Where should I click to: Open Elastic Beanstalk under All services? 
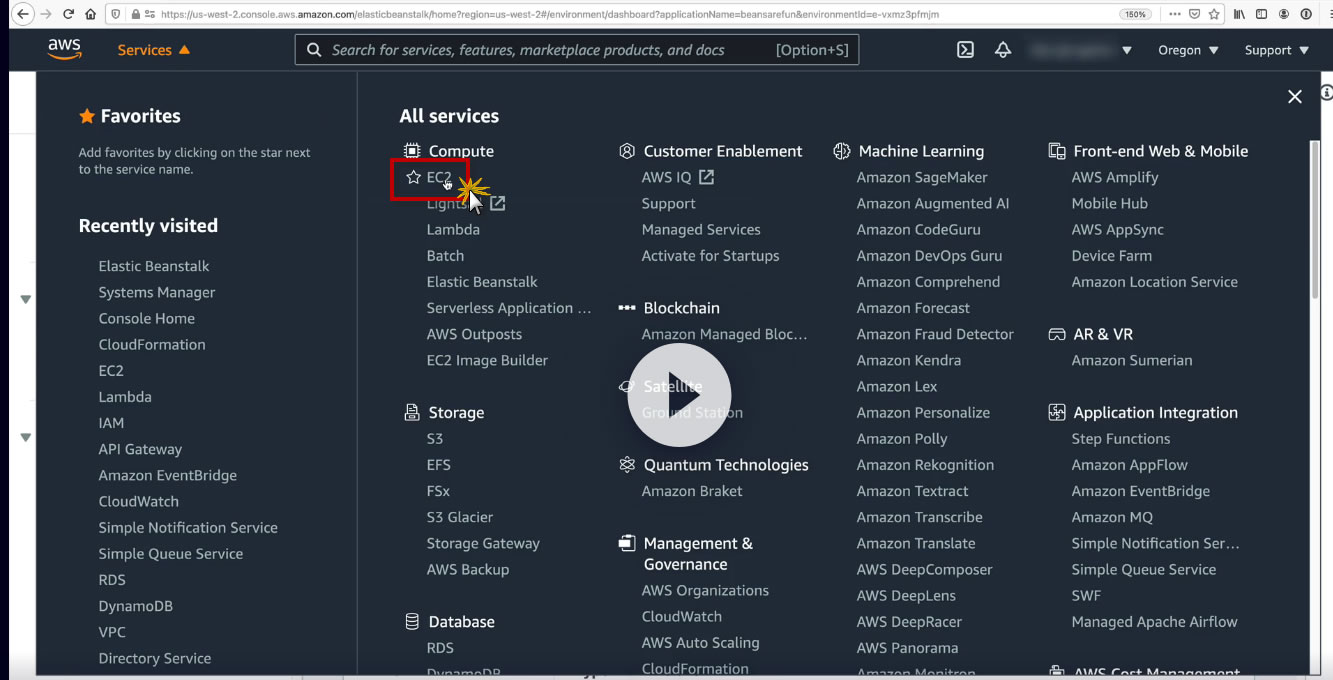[482, 282]
